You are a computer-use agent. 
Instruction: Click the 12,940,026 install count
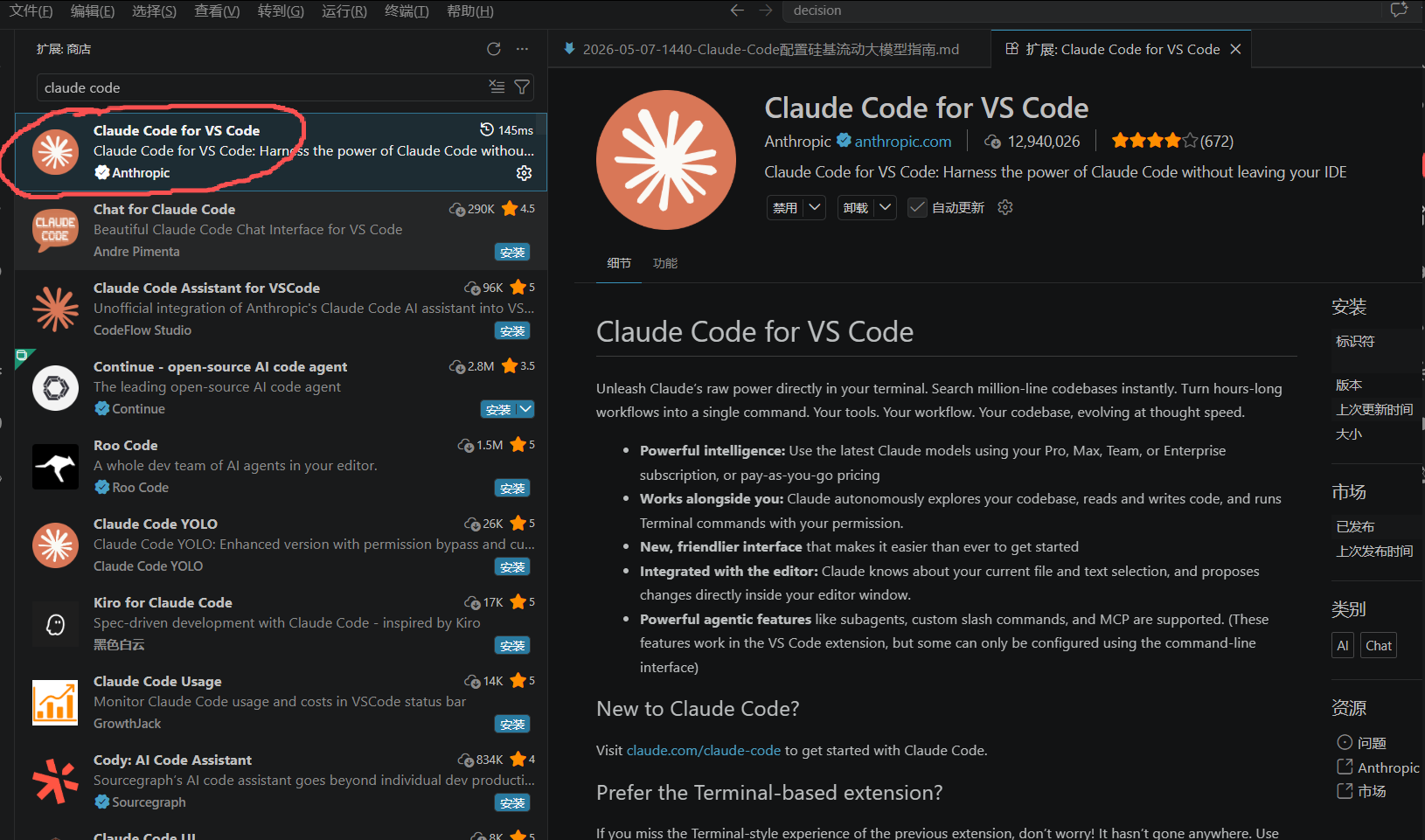coord(1032,141)
